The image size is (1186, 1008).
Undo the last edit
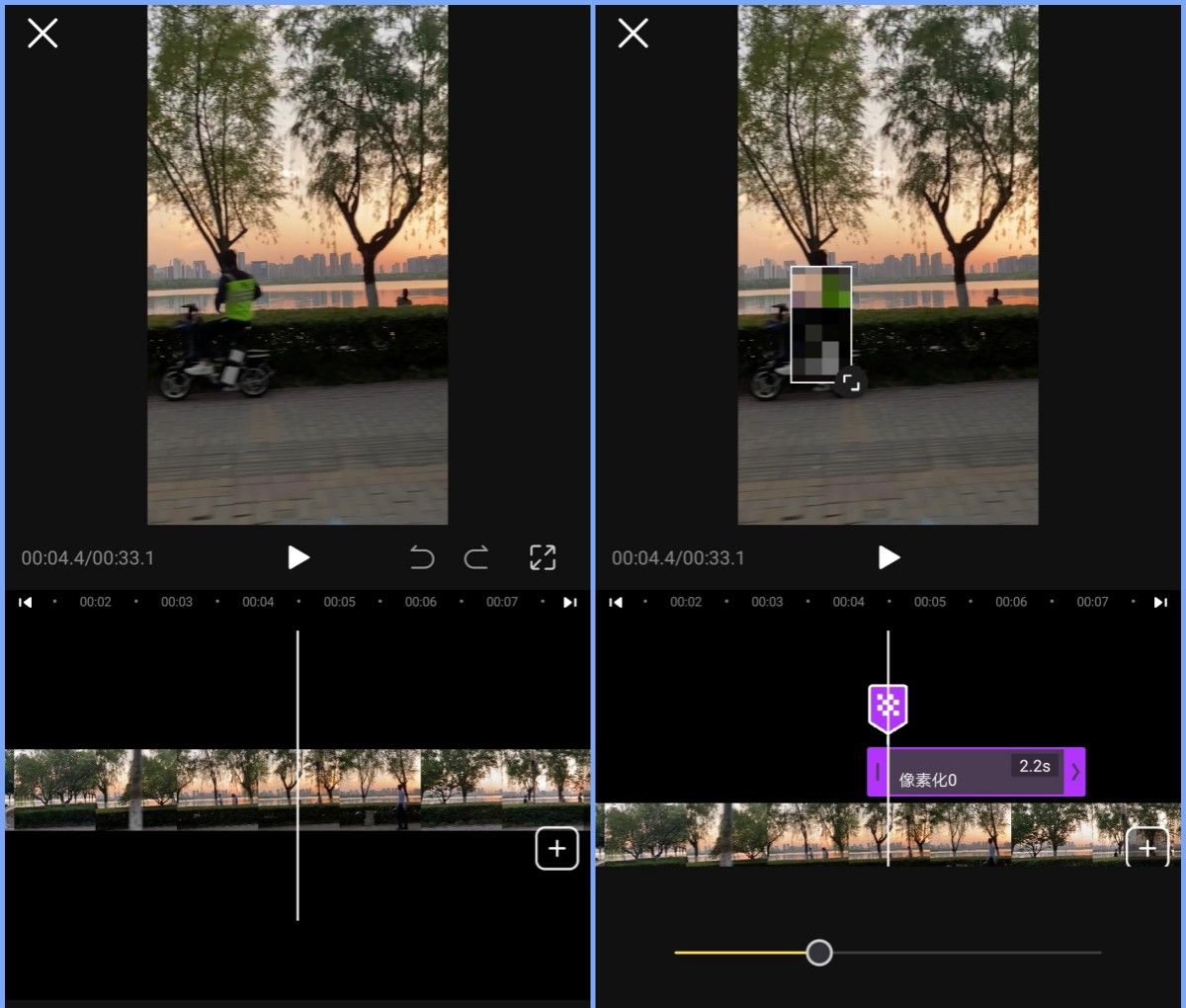coord(422,557)
